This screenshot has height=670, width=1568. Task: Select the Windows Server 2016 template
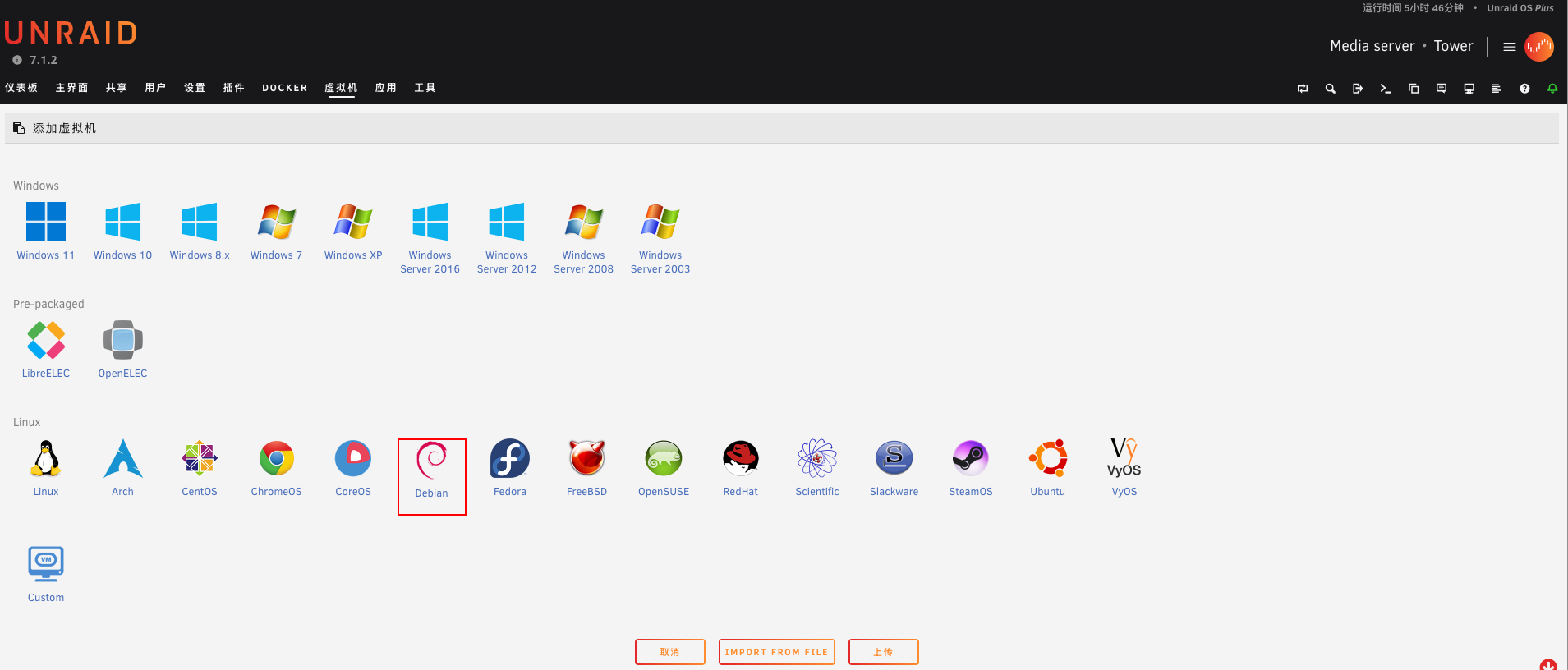tap(430, 238)
